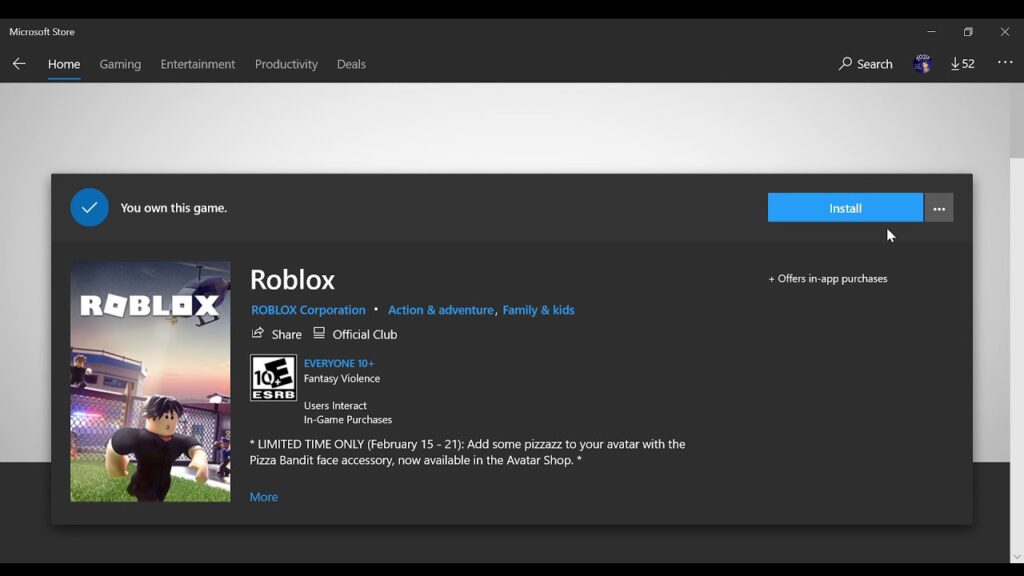
Task: Install Roblox with the Install button
Action: [845, 207]
